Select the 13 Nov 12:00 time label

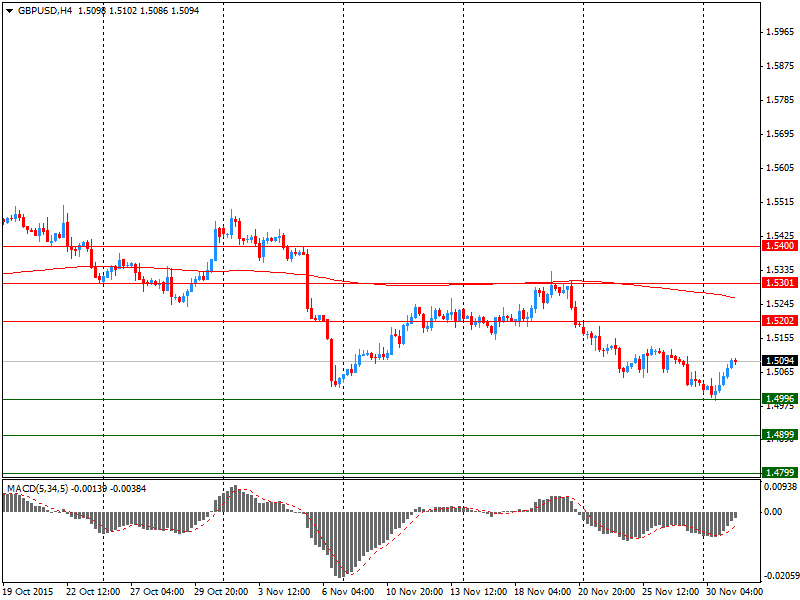(479, 592)
